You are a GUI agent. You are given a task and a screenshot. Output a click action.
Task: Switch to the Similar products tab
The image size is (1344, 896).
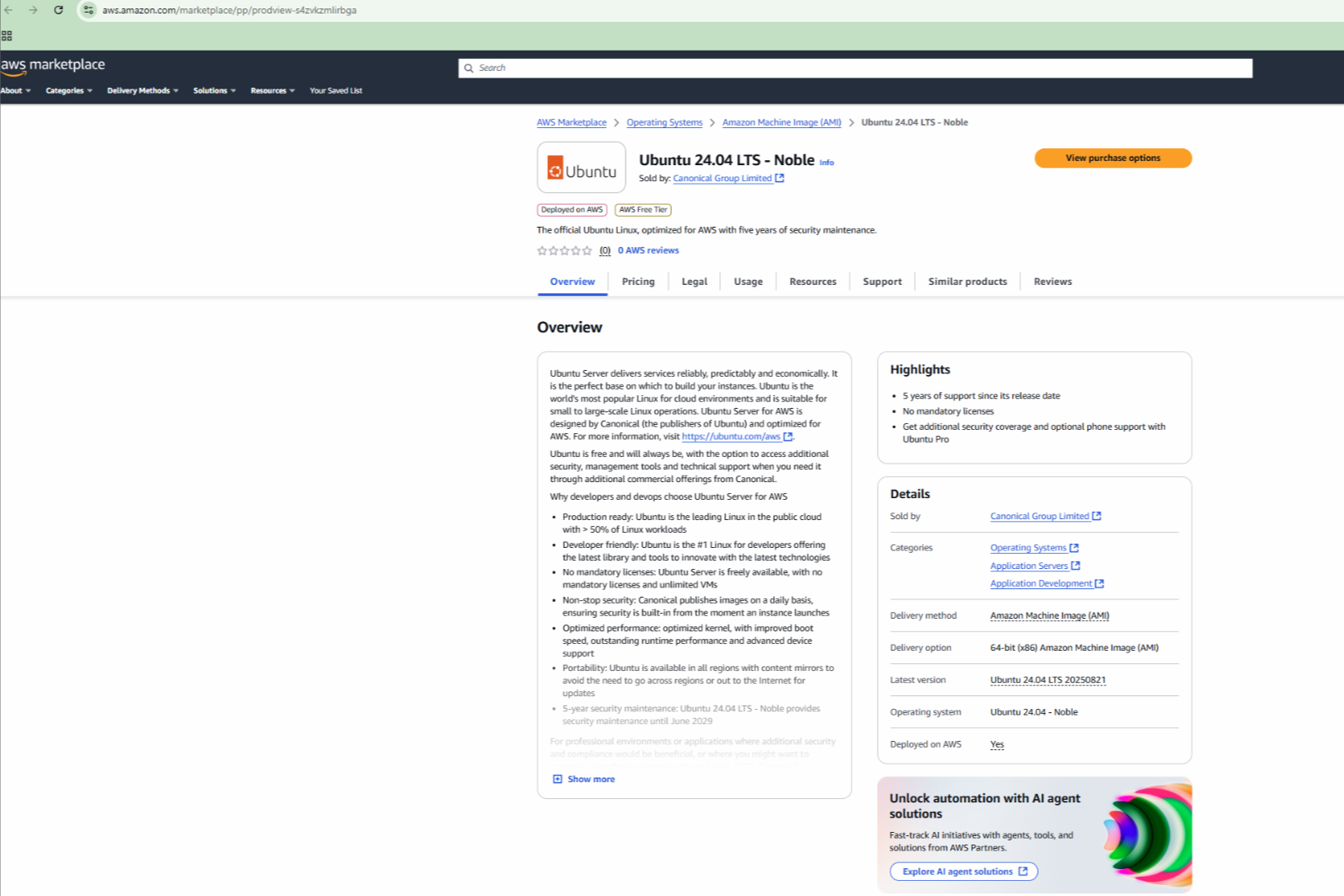point(967,282)
